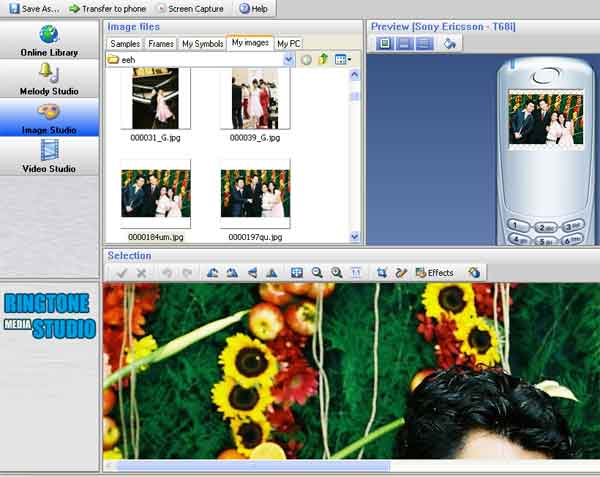Open the Online Library section
Viewport: 600px width, 477px height.
pos(49,40)
